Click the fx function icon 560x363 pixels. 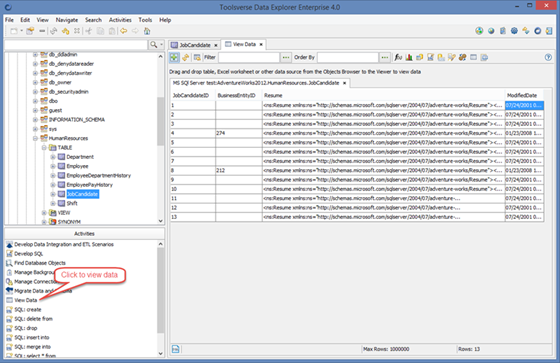398,57
